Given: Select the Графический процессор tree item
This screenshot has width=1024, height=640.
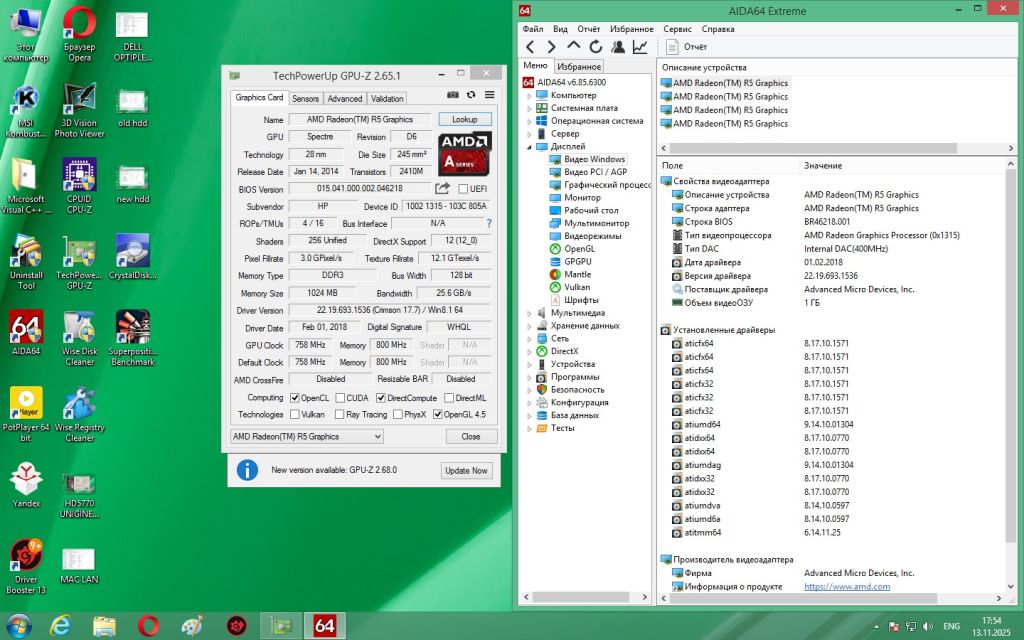Looking at the screenshot, I should coord(600,185).
